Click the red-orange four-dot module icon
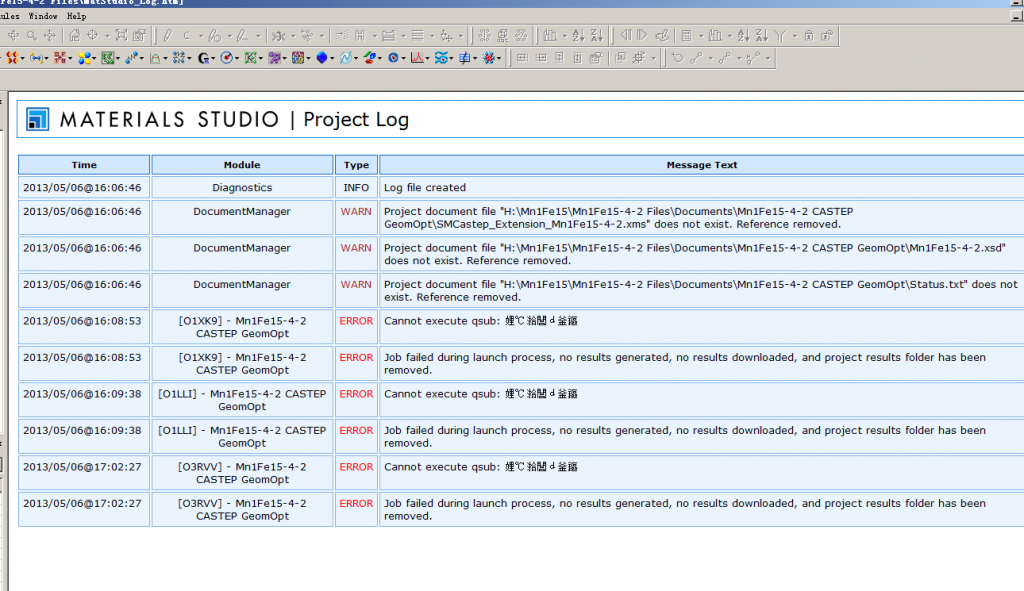 [x=12, y=58]
